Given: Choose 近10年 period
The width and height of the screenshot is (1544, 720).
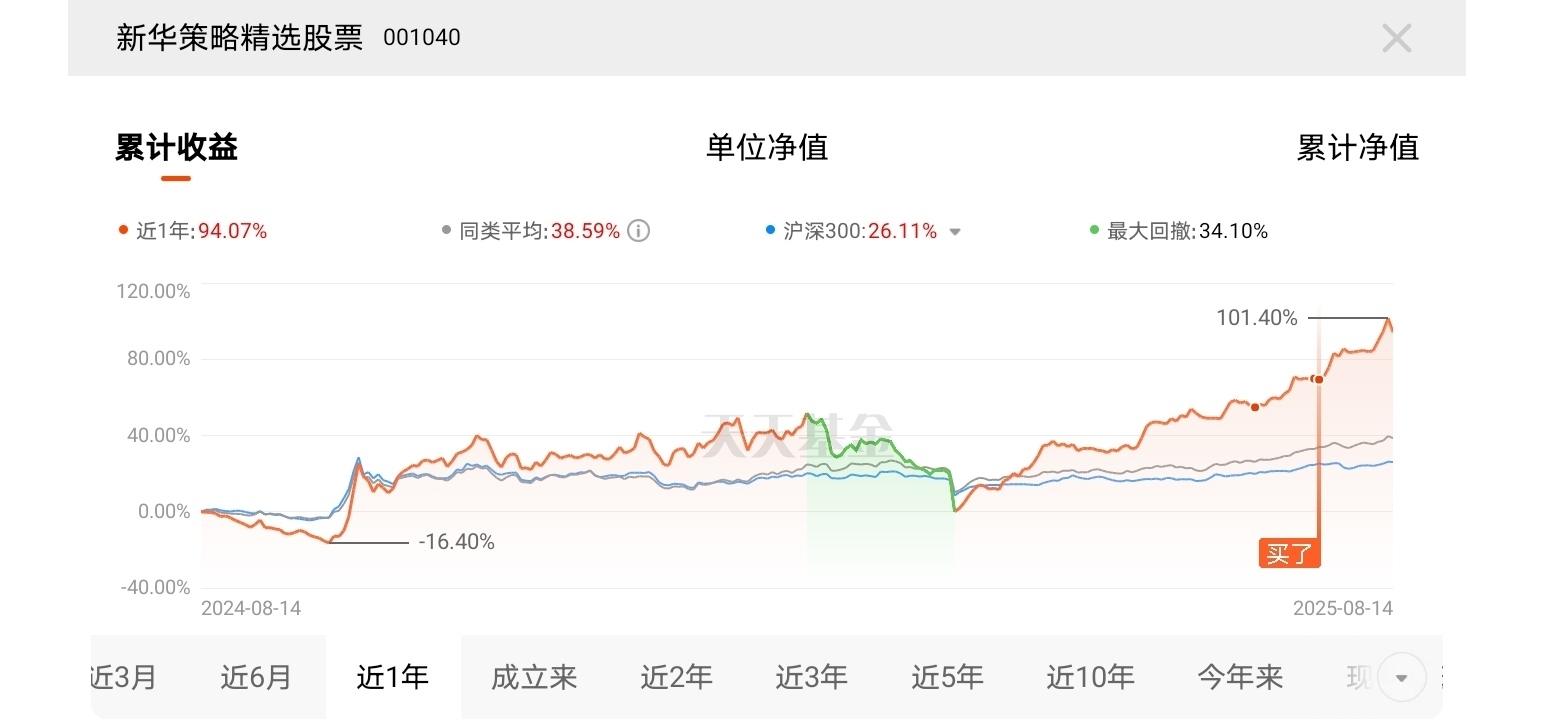Looking at the screenshot, I should click(x=1090, y=677).
